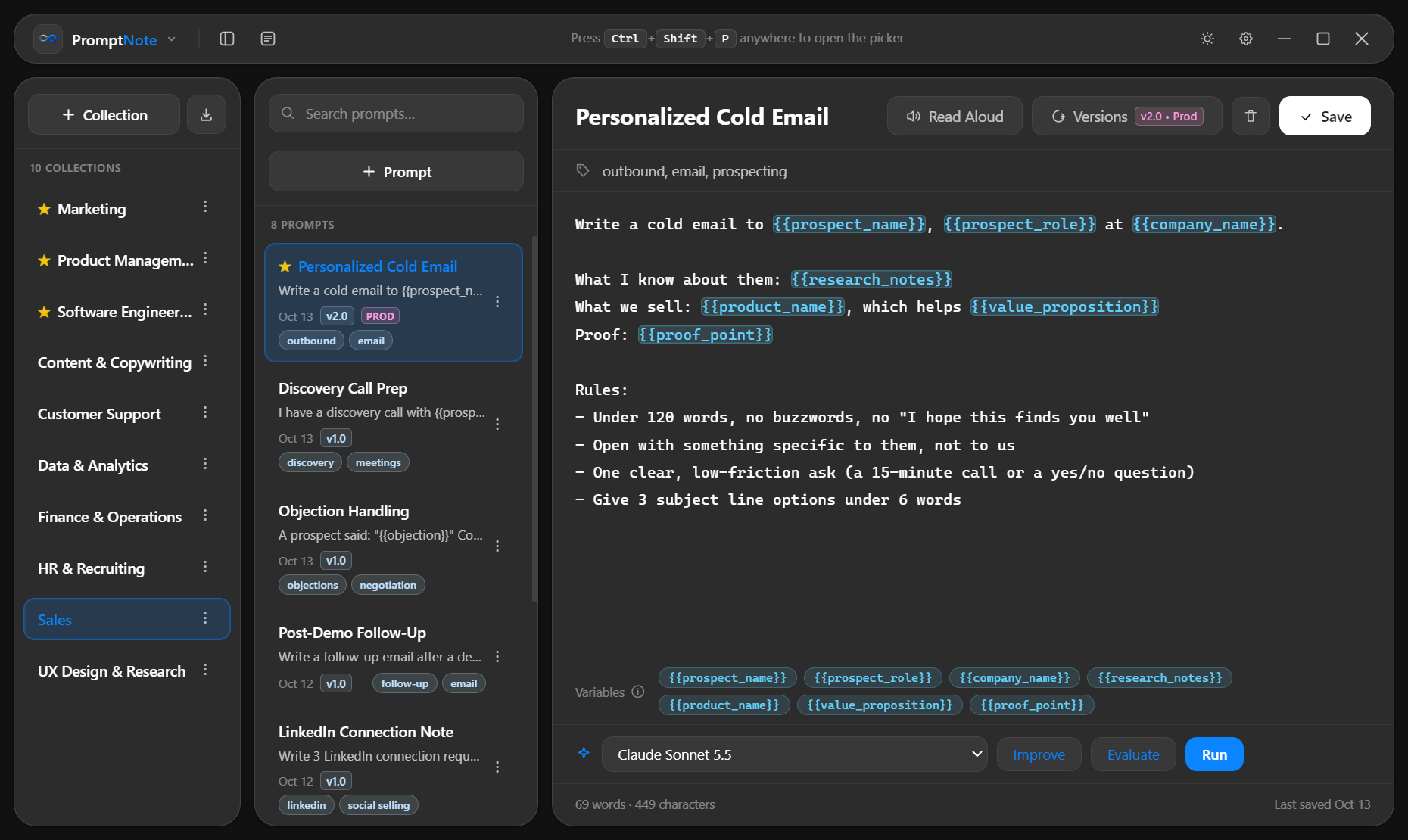The height and width of the screenshot is (840, 1408).
Task: Add a new Collection
Action: [x=104, y=115]
